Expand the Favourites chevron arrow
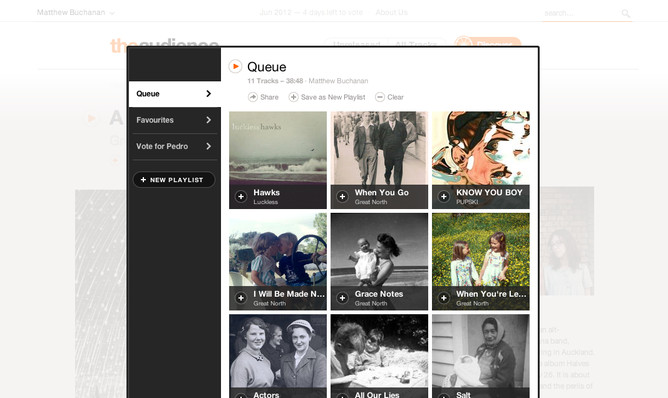 coord(208,120)
